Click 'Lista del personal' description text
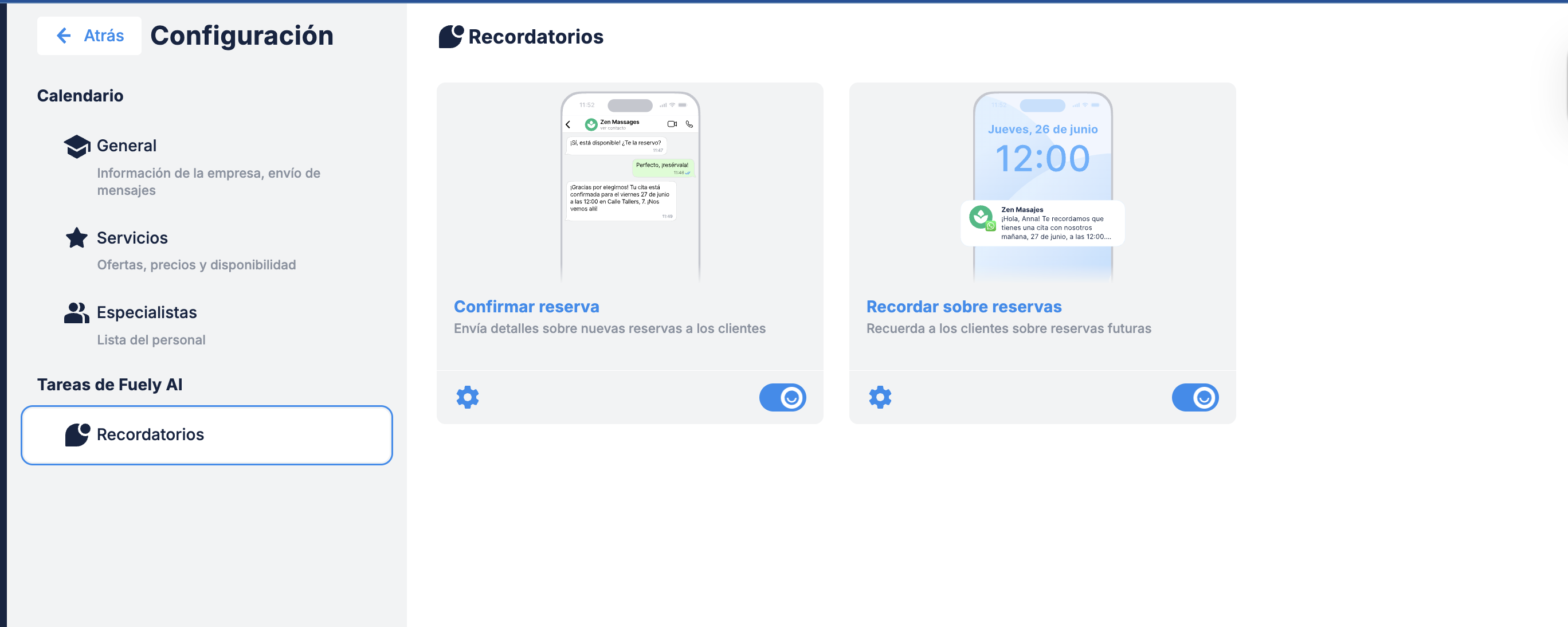Viewport: 1568px width, 627px height. (151, 340)
